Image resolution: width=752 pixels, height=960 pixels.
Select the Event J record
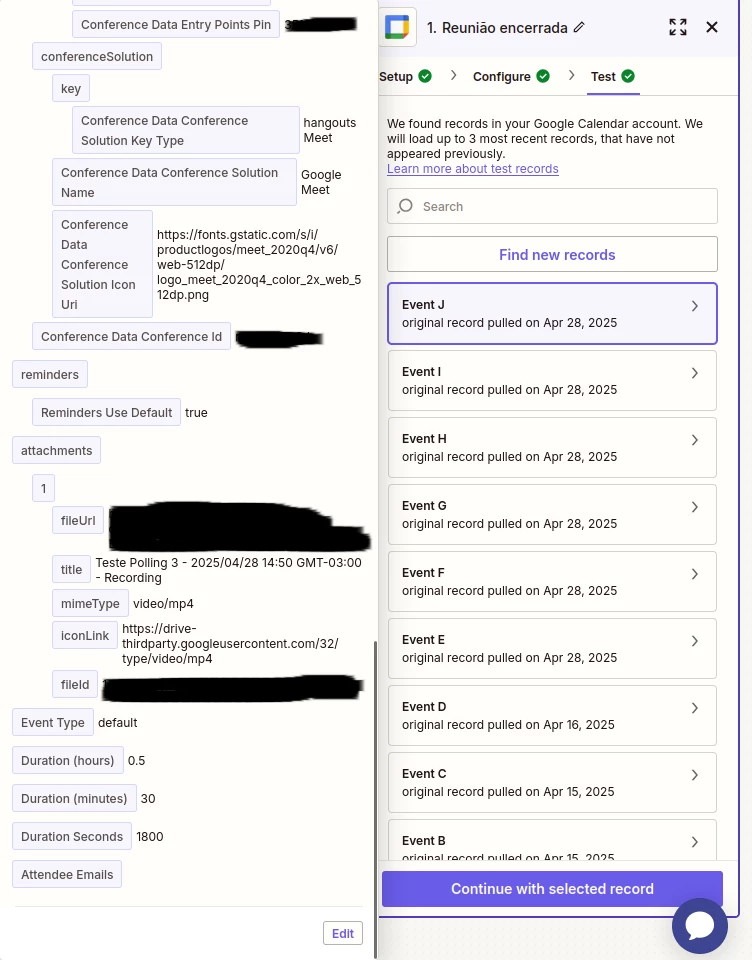tap(552, 313)
